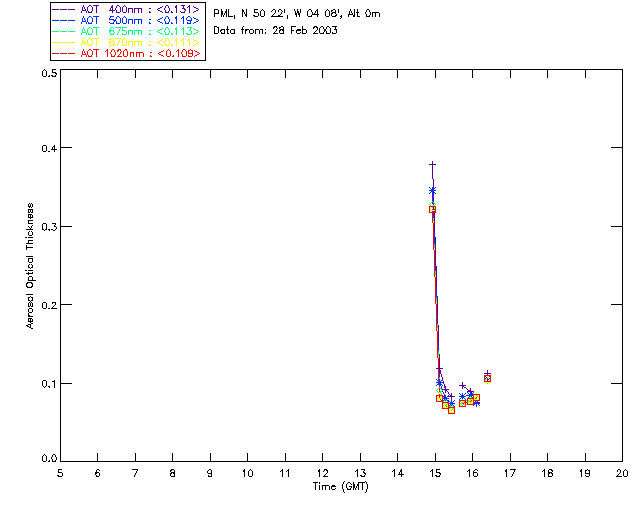Click the purple dashed line sample in legend
The image size is (640, 512).
point(64,9)
